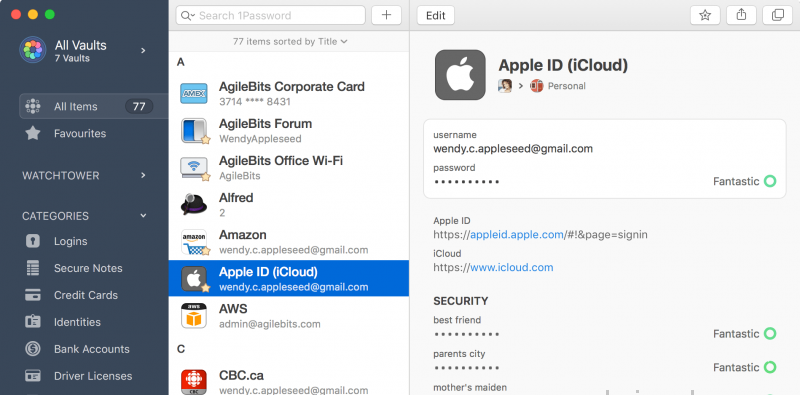Click the Identities badge icon
Image resolution: width=800 pixels, height=395 pixels.
click(x=33, y=322)
